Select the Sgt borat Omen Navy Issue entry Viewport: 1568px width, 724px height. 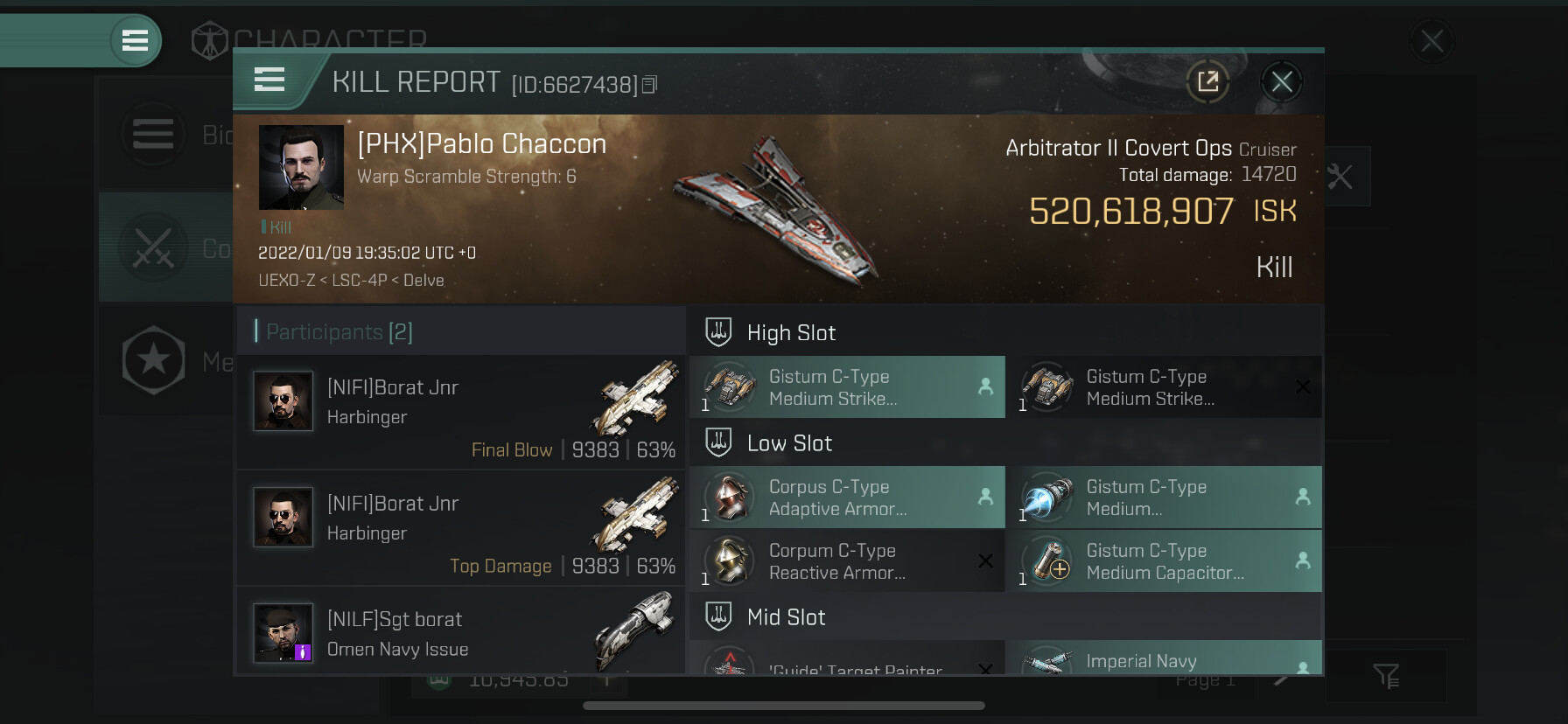tap(461, 632)
